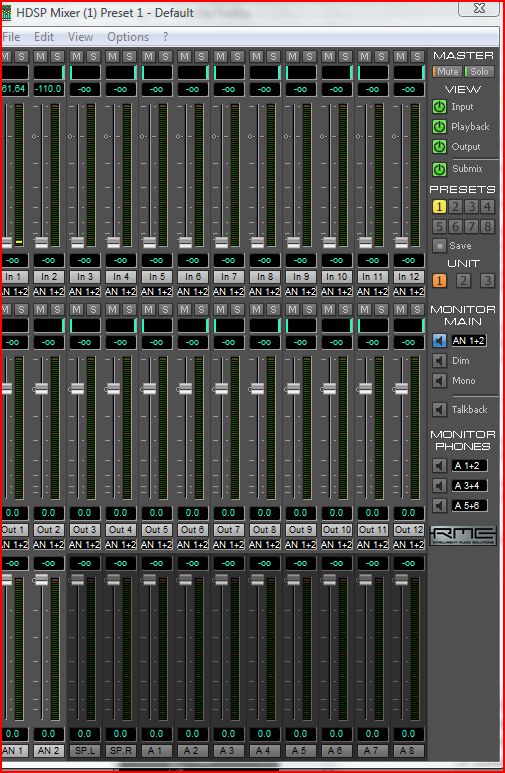
Task: Toggle the Output view power icon
Action: tap(439, 146)
